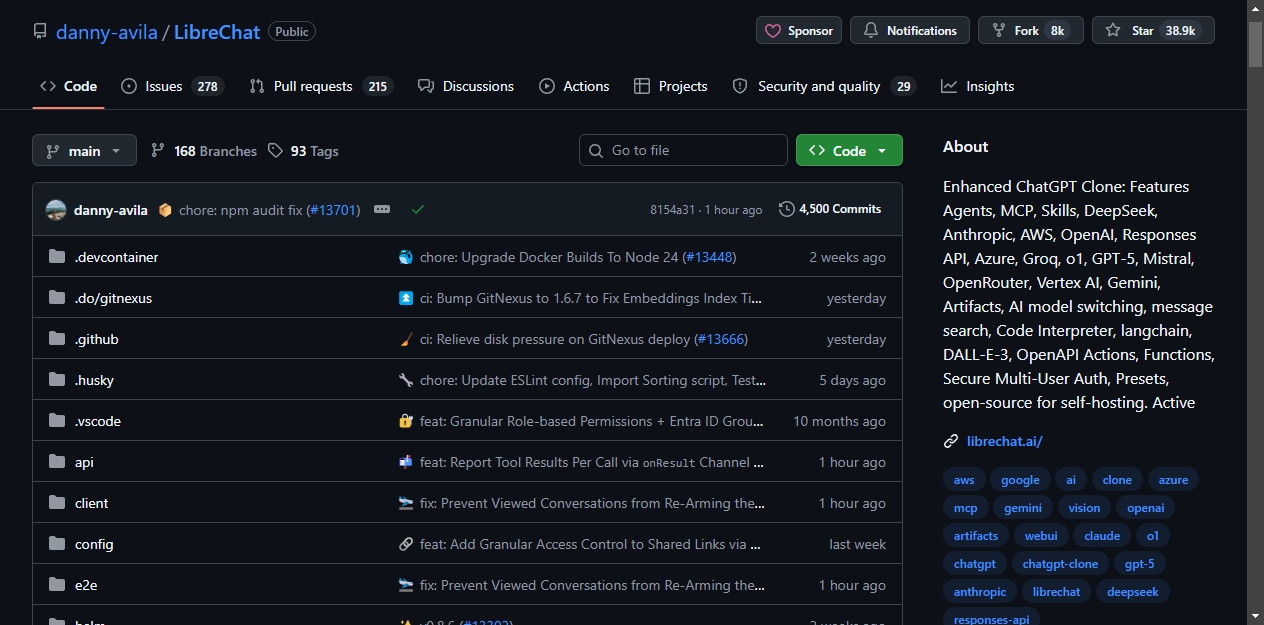
Task: Open the .do/gitnexus folder
Action: tap(113, 298)
